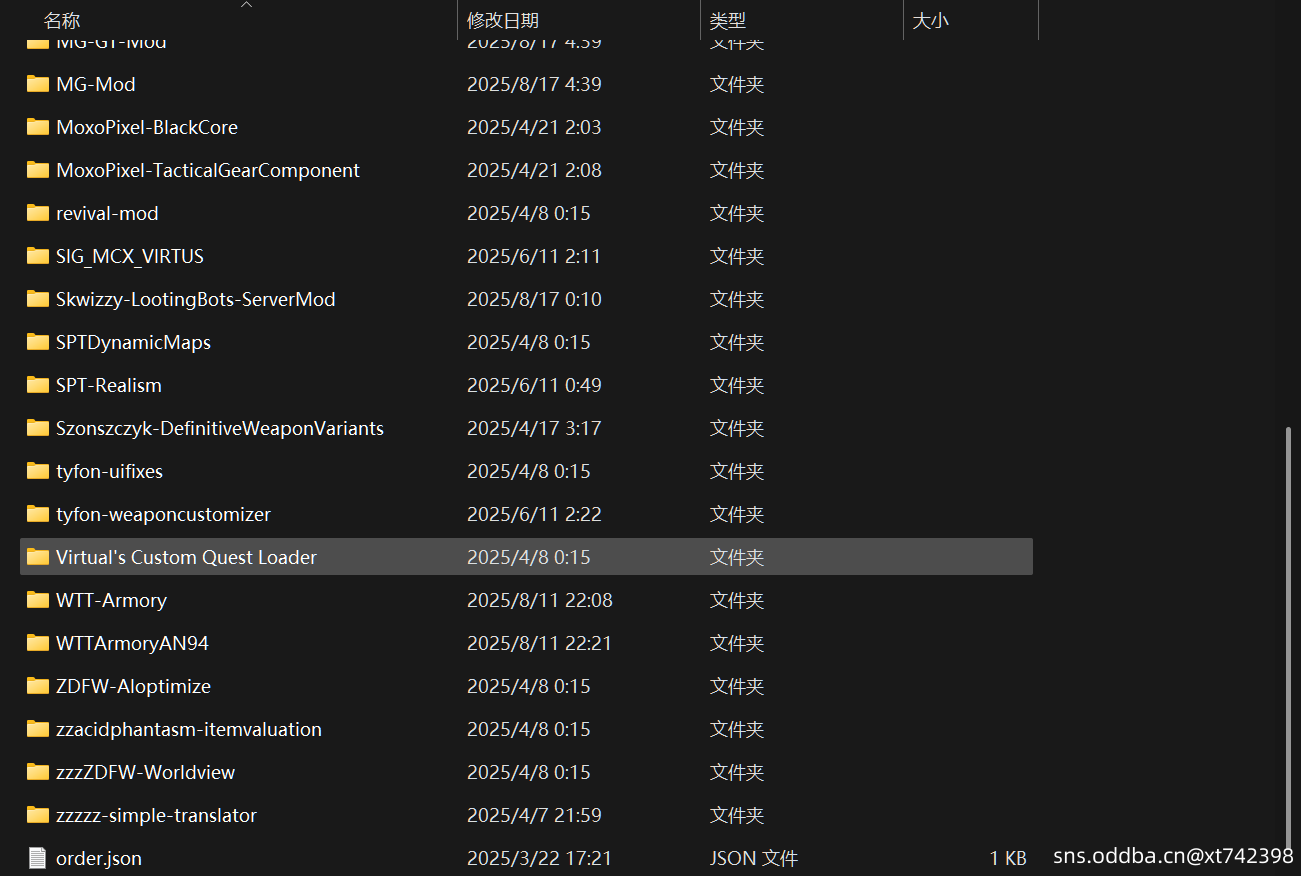Click the 2025/3/22 17:21 date of order.json
1301x876 pixels.
[x=539, y=858]
